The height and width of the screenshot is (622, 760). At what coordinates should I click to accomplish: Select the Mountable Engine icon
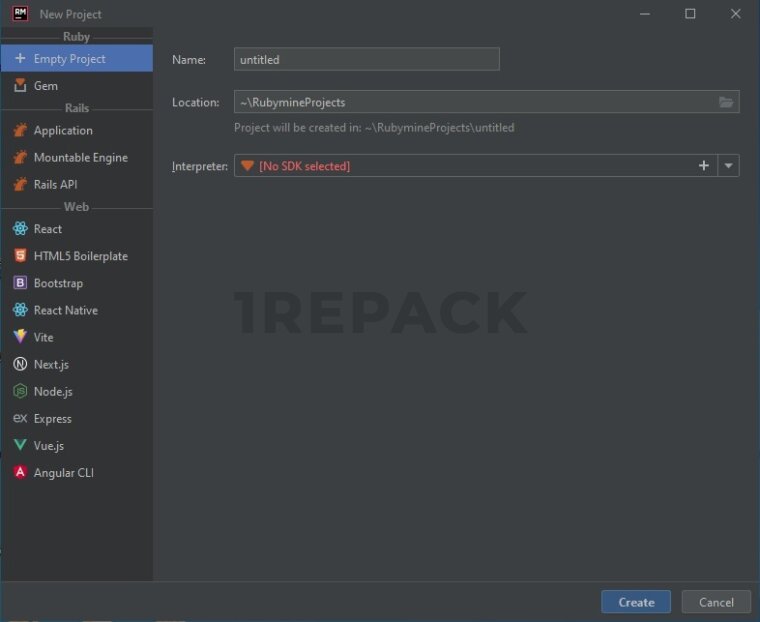click(20, 158)
